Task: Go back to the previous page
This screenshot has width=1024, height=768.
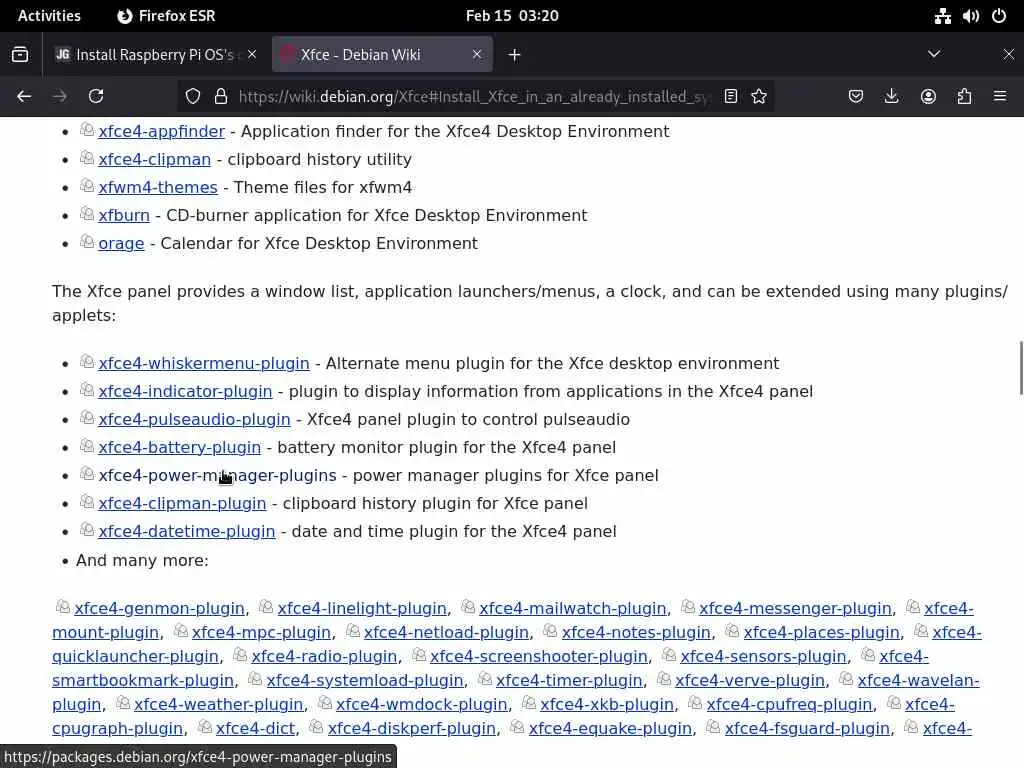Action: coord(24,97)
